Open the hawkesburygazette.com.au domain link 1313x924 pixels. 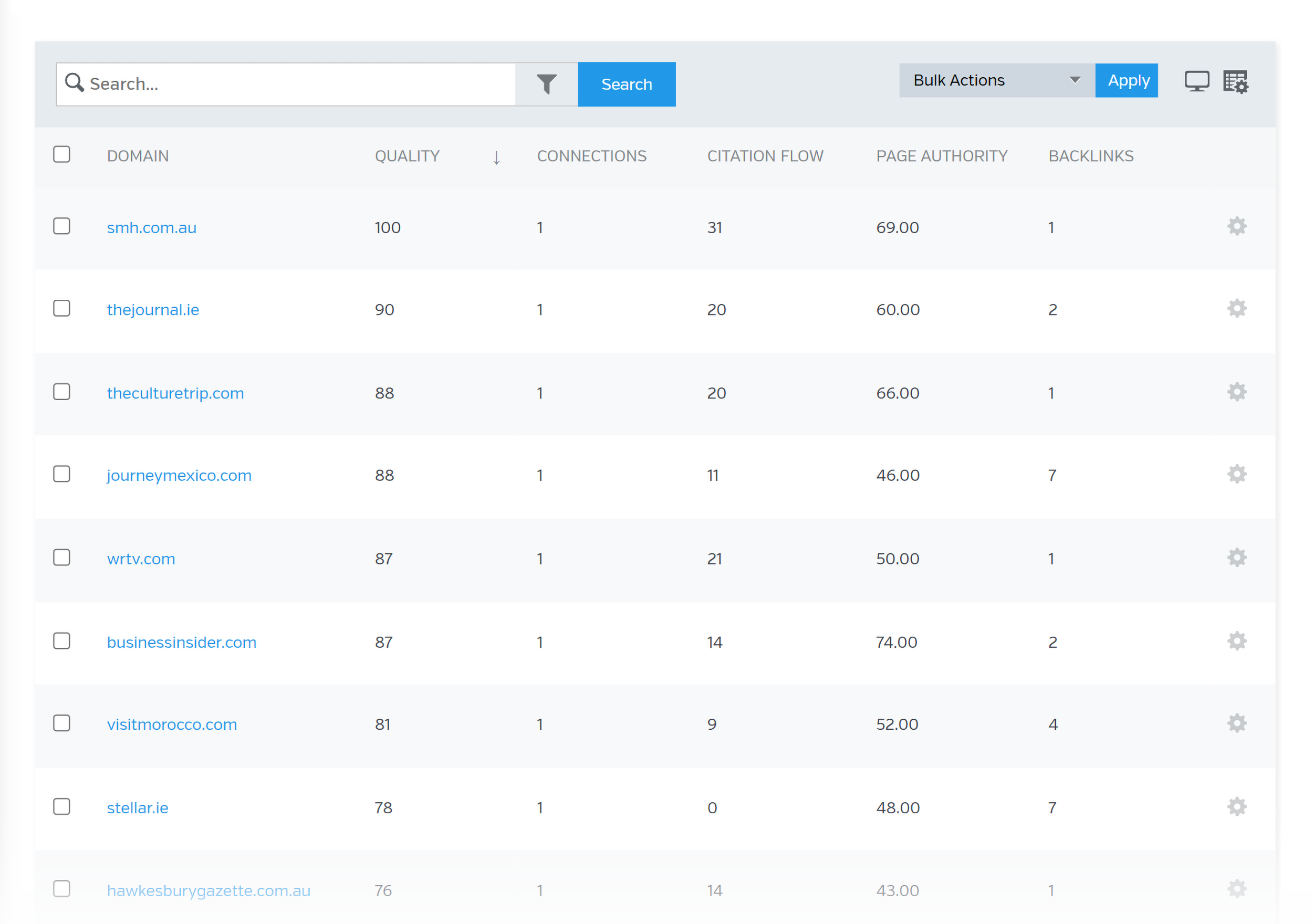coord(209,891)
